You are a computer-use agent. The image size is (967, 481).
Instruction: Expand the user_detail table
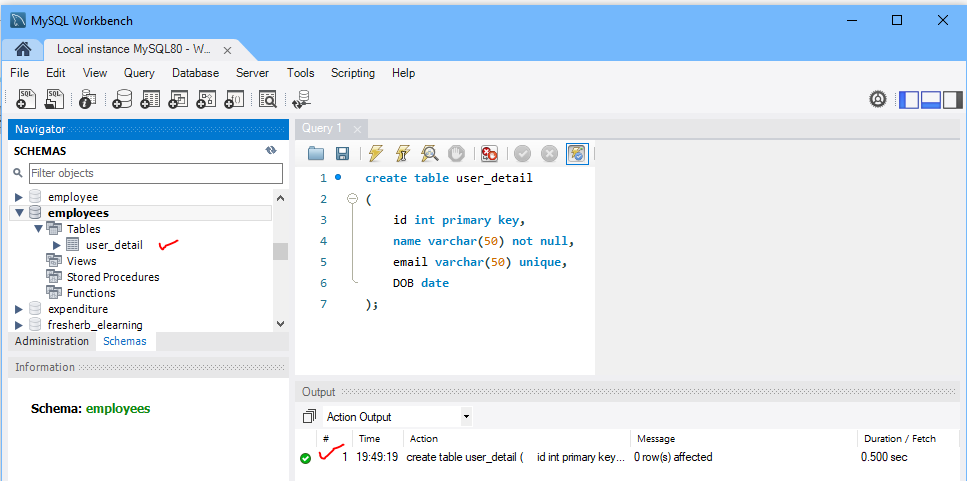57,245
